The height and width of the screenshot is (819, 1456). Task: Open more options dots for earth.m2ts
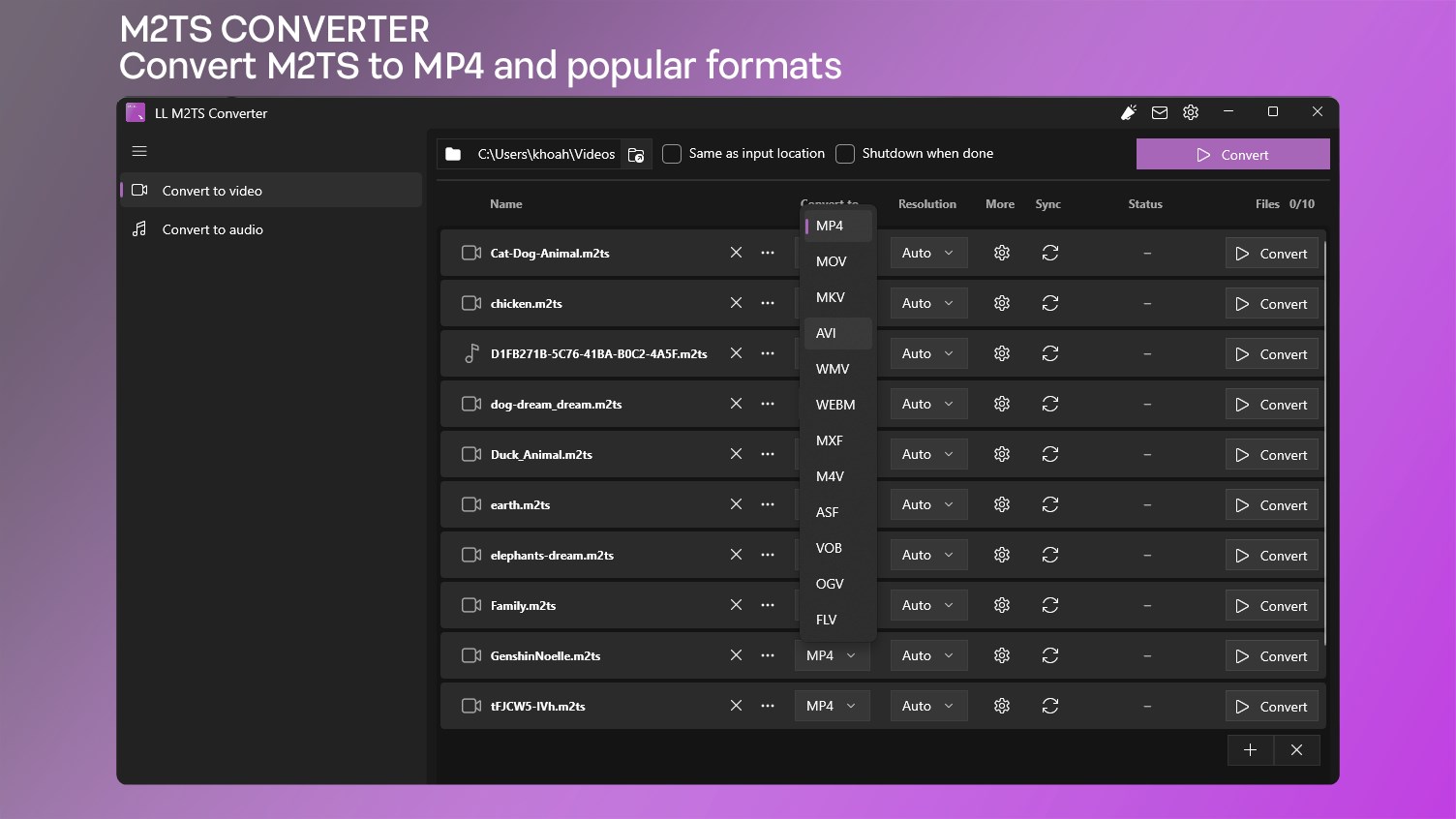(768, 504)
